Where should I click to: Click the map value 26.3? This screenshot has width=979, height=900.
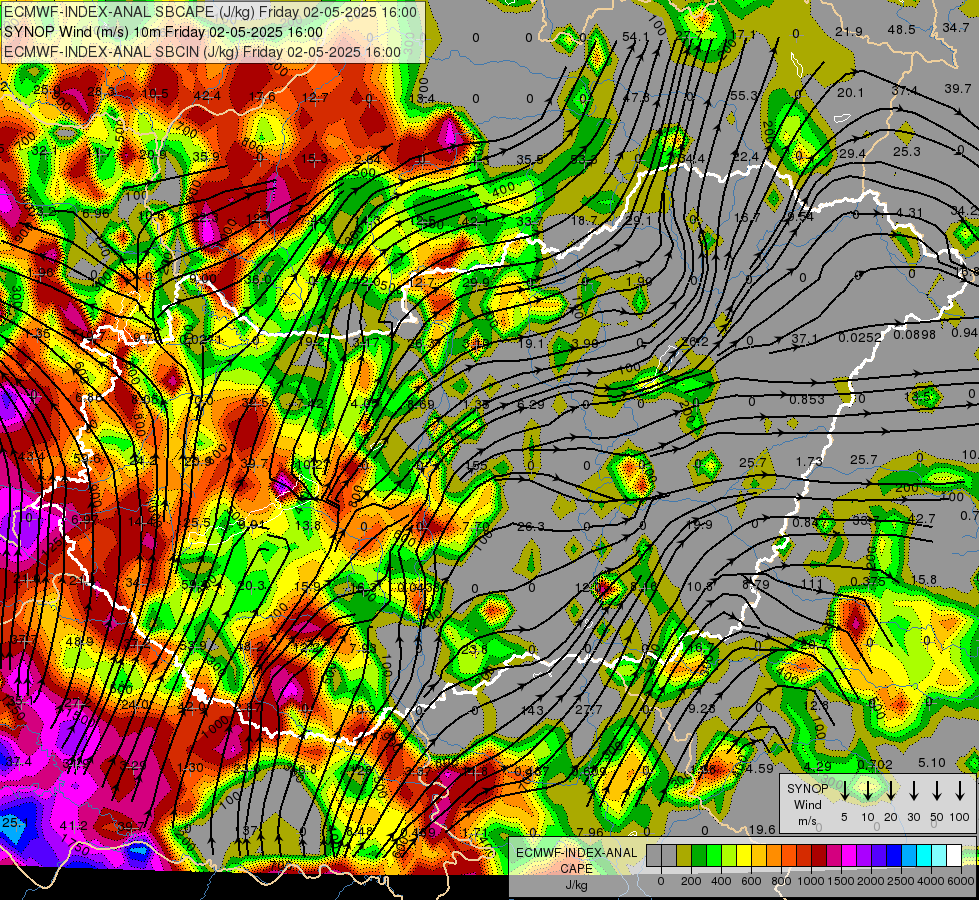[x=531, y=527]
